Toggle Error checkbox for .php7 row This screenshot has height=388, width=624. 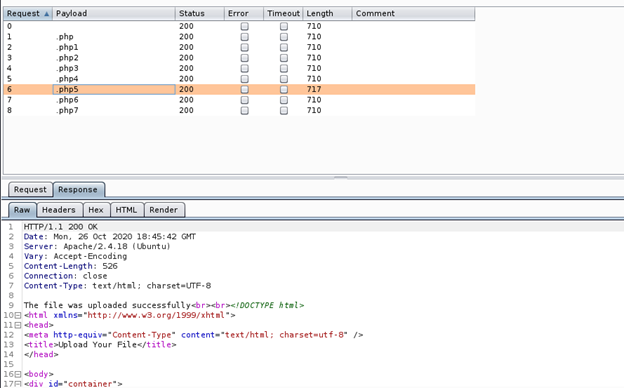pyautogui.click(x=244, y=111)
